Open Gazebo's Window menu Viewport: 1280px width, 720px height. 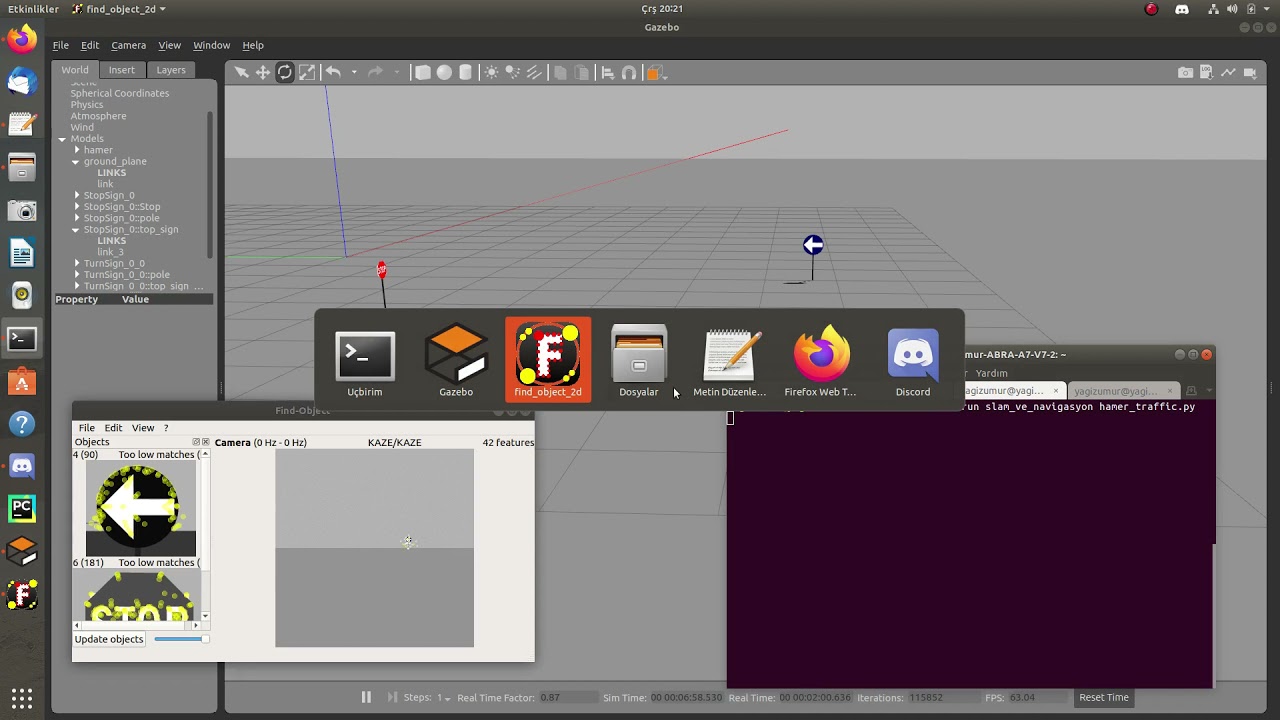(x=211, y=45)
